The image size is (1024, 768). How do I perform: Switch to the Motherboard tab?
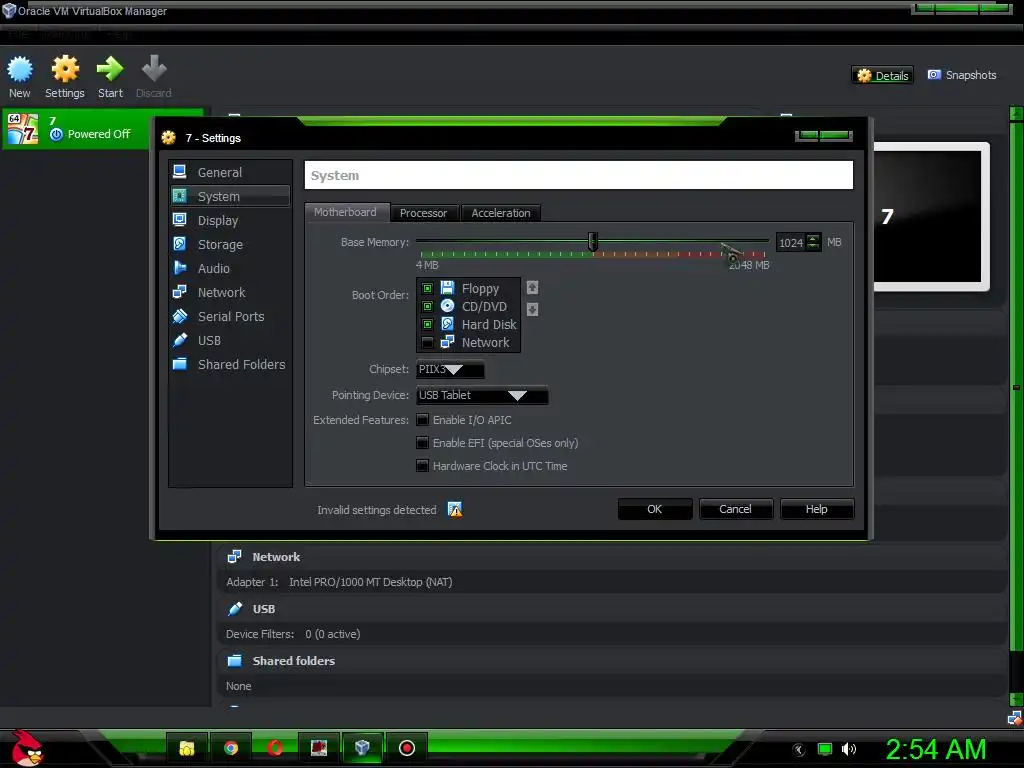click(x=345, y=212)
